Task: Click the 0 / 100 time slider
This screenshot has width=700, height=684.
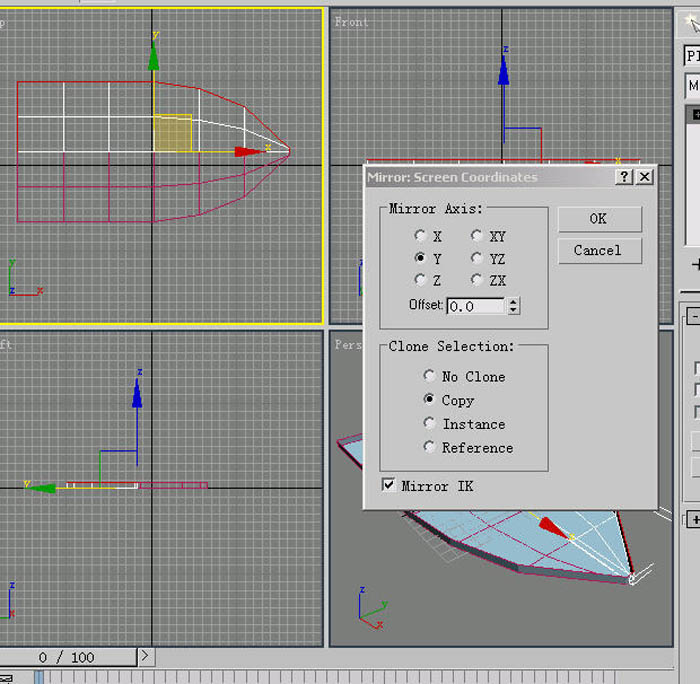Action: [x=67, y=657]
